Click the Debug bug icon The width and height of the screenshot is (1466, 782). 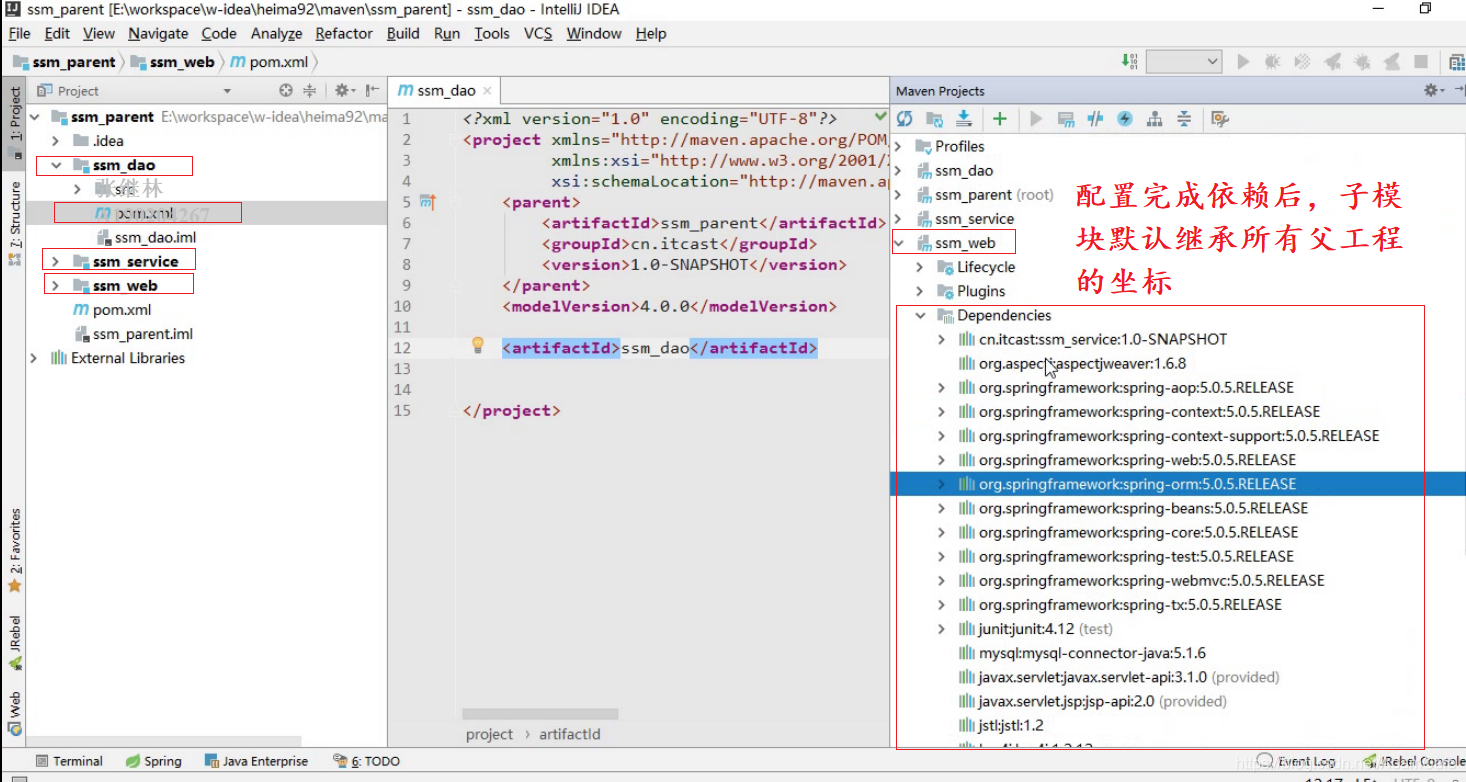[1273, 62]
